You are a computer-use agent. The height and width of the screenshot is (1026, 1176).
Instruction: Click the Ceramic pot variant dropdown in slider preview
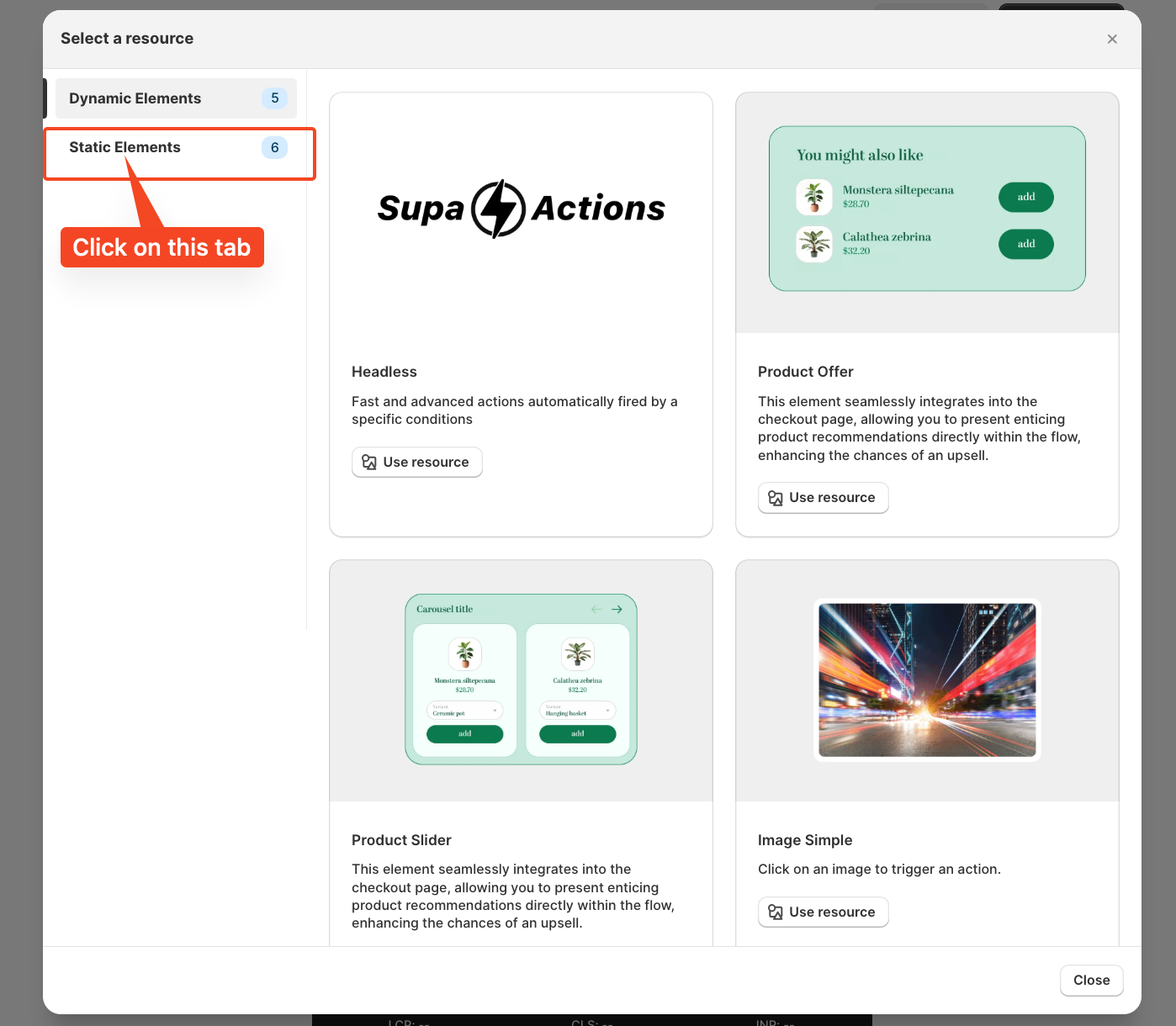tap(464, 711)
